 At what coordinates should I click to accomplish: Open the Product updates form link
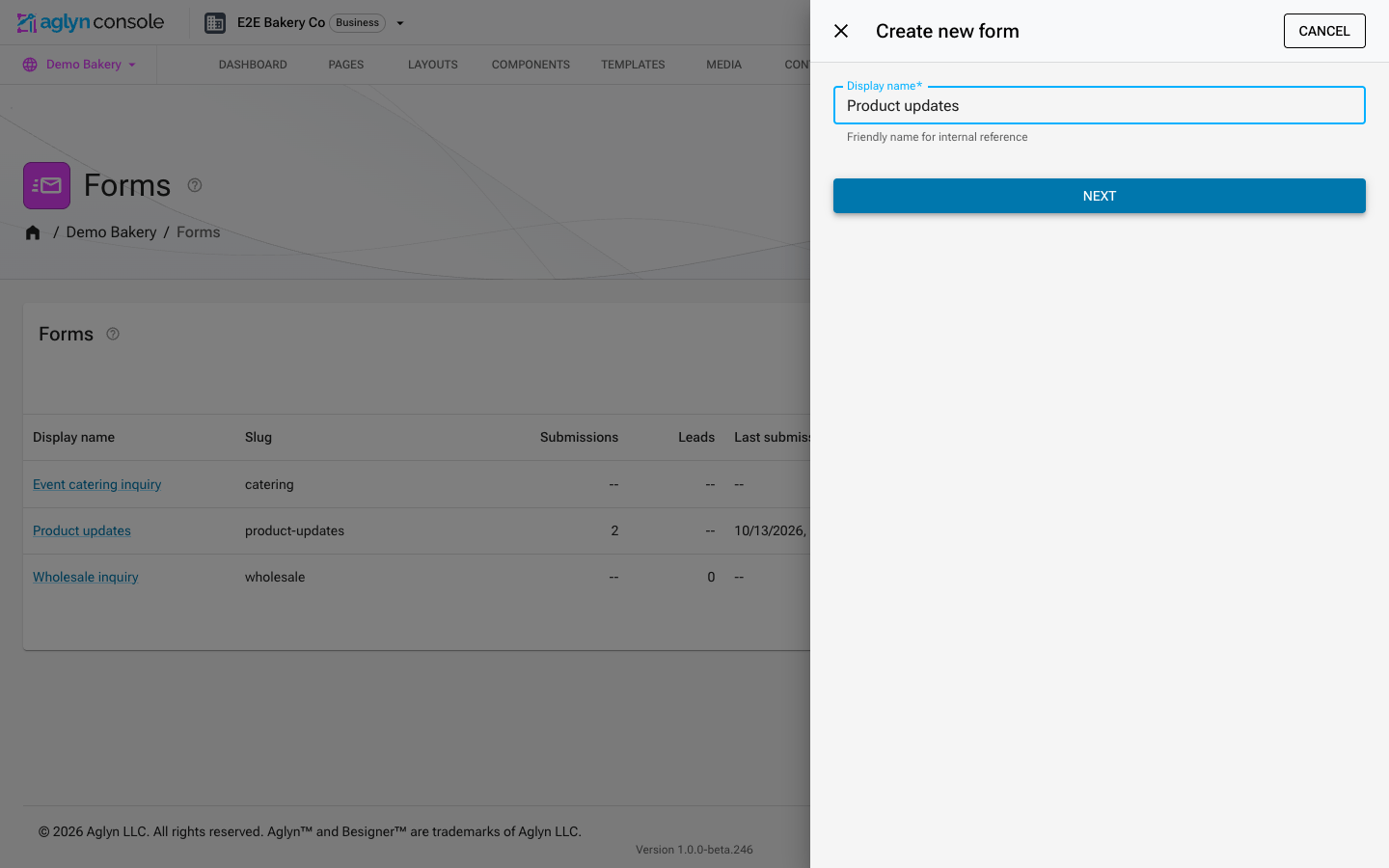point(82,530)
